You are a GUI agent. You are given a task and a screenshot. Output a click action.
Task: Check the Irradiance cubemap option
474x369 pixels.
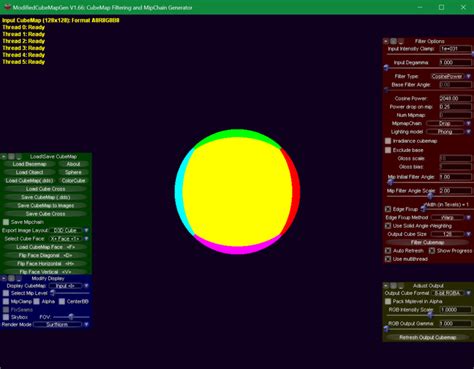pyautogui.click(x=388, y=141)
